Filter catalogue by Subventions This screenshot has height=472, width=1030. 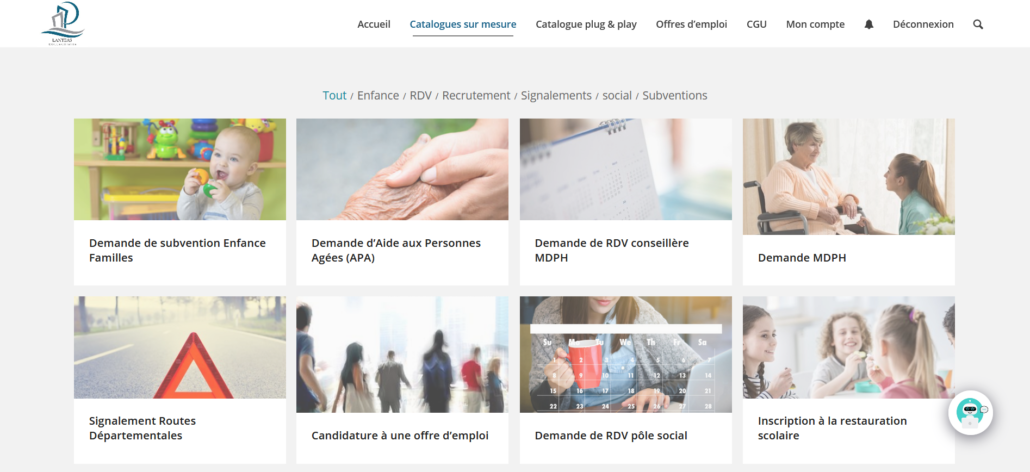click(x=675, y=95)
